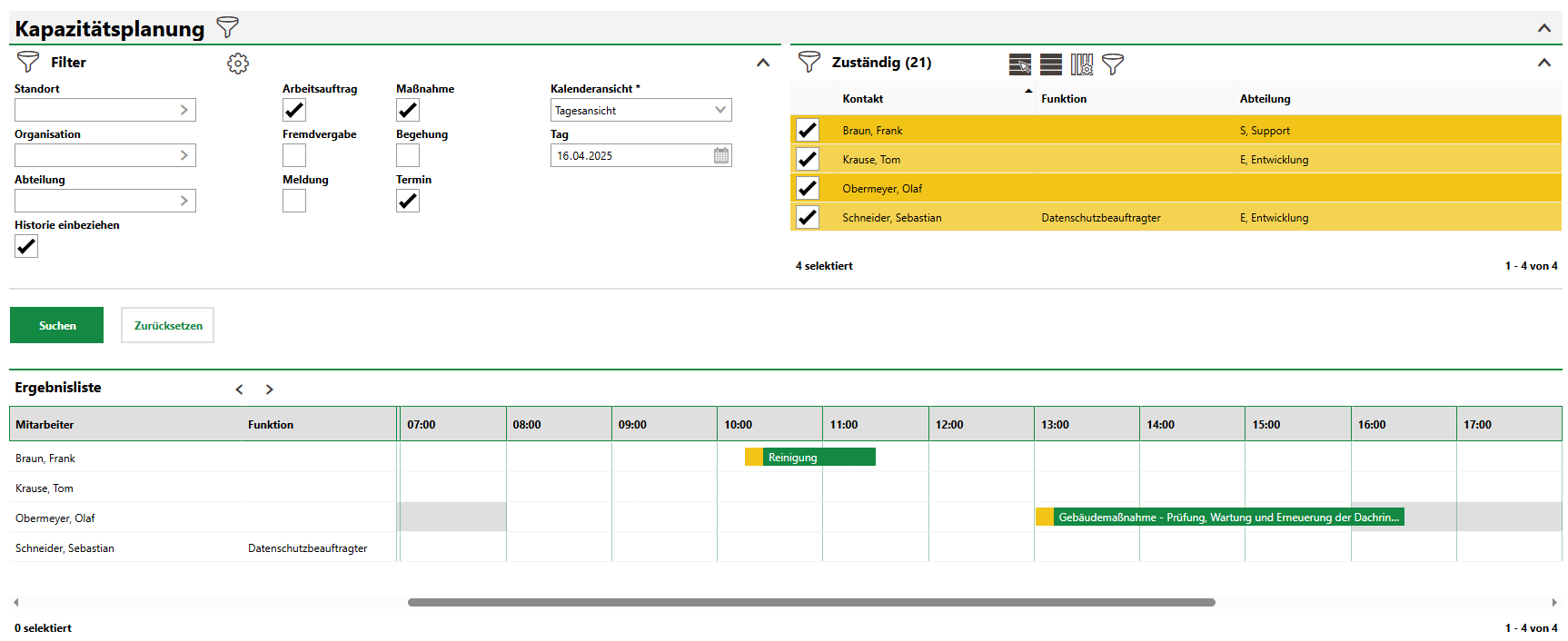Click horizontal scrollbar thumb of timeline

click(811, 602)
